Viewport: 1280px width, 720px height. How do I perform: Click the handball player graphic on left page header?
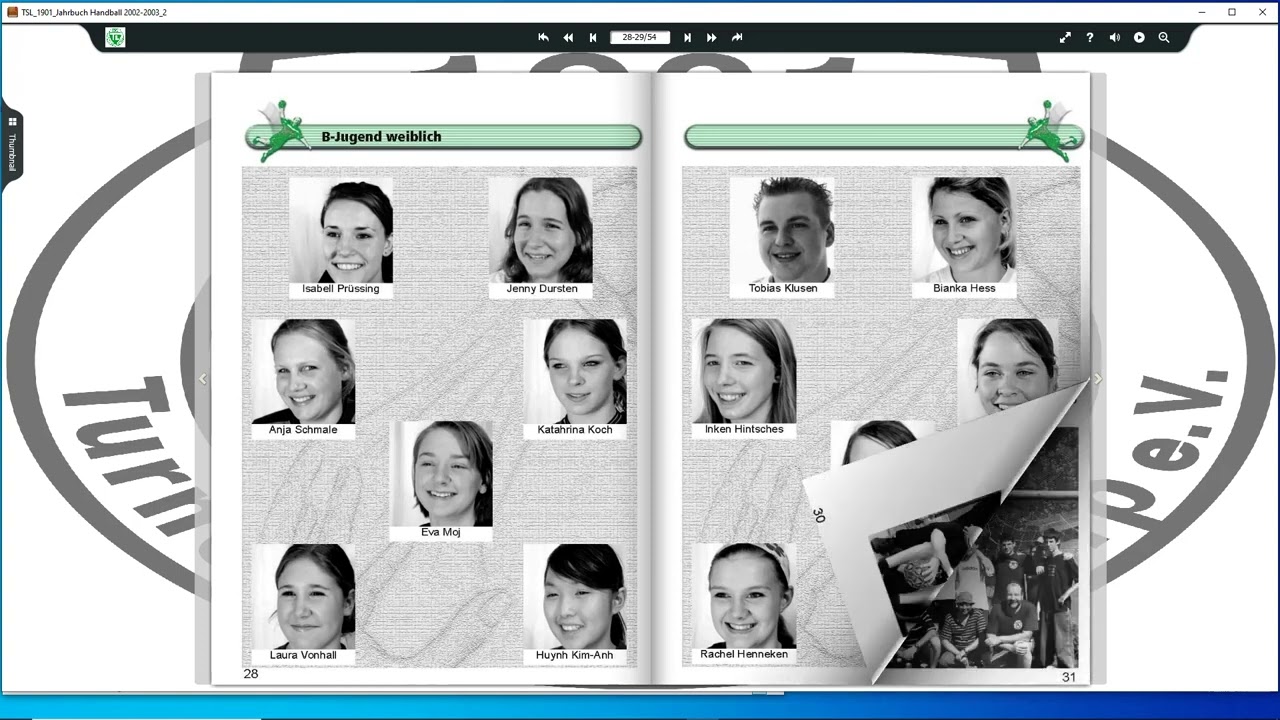pyautogui.click(x=279, y=131)
